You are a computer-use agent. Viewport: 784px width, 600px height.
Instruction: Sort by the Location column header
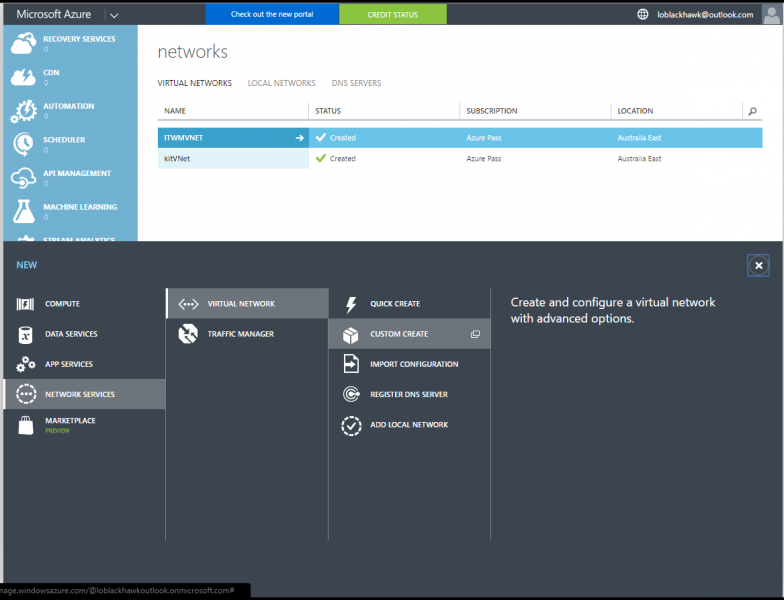tap(676, 111)
